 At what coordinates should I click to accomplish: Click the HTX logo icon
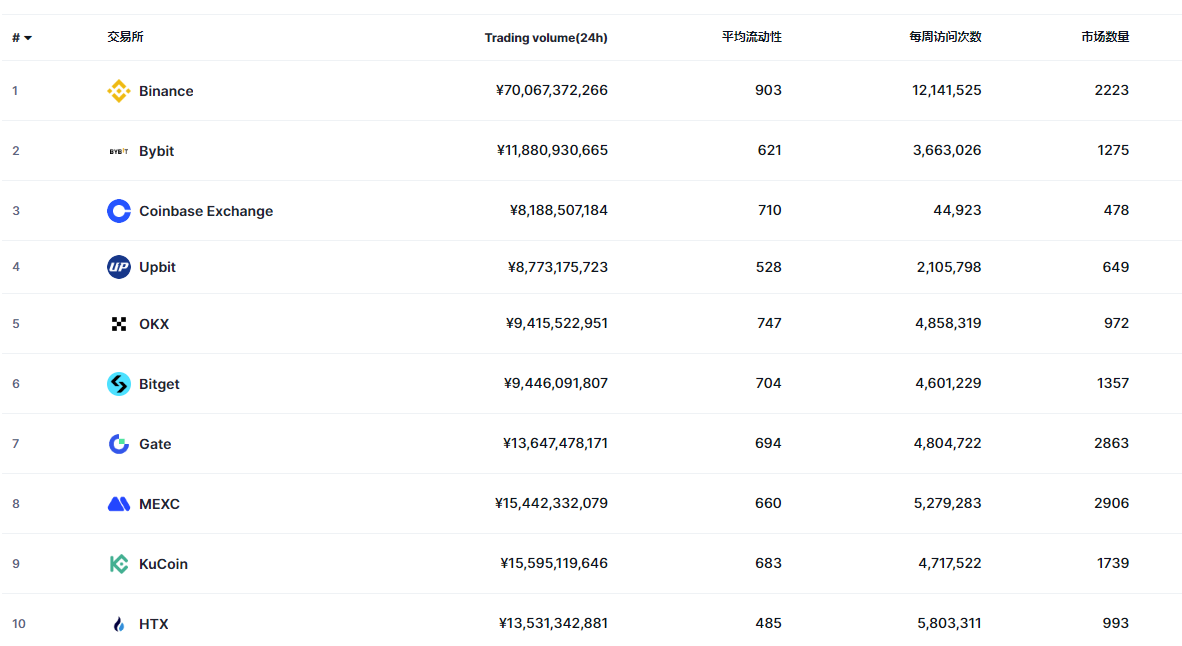[x=119, y=624]
